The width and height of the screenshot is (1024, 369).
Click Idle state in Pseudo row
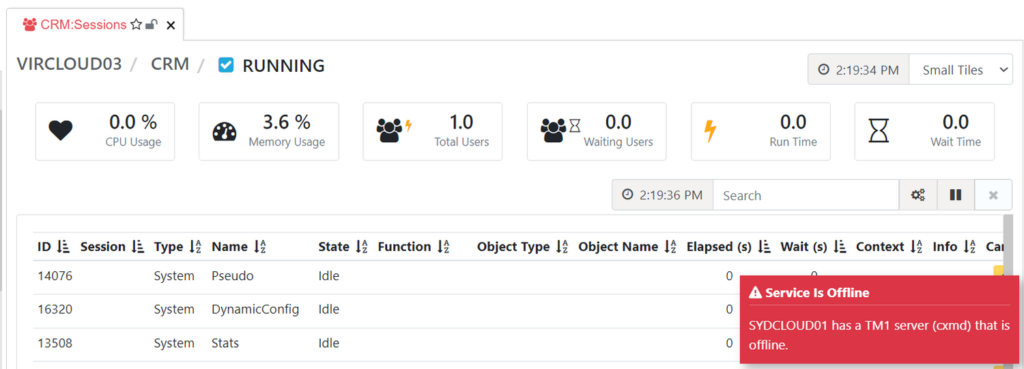(329, 276)
